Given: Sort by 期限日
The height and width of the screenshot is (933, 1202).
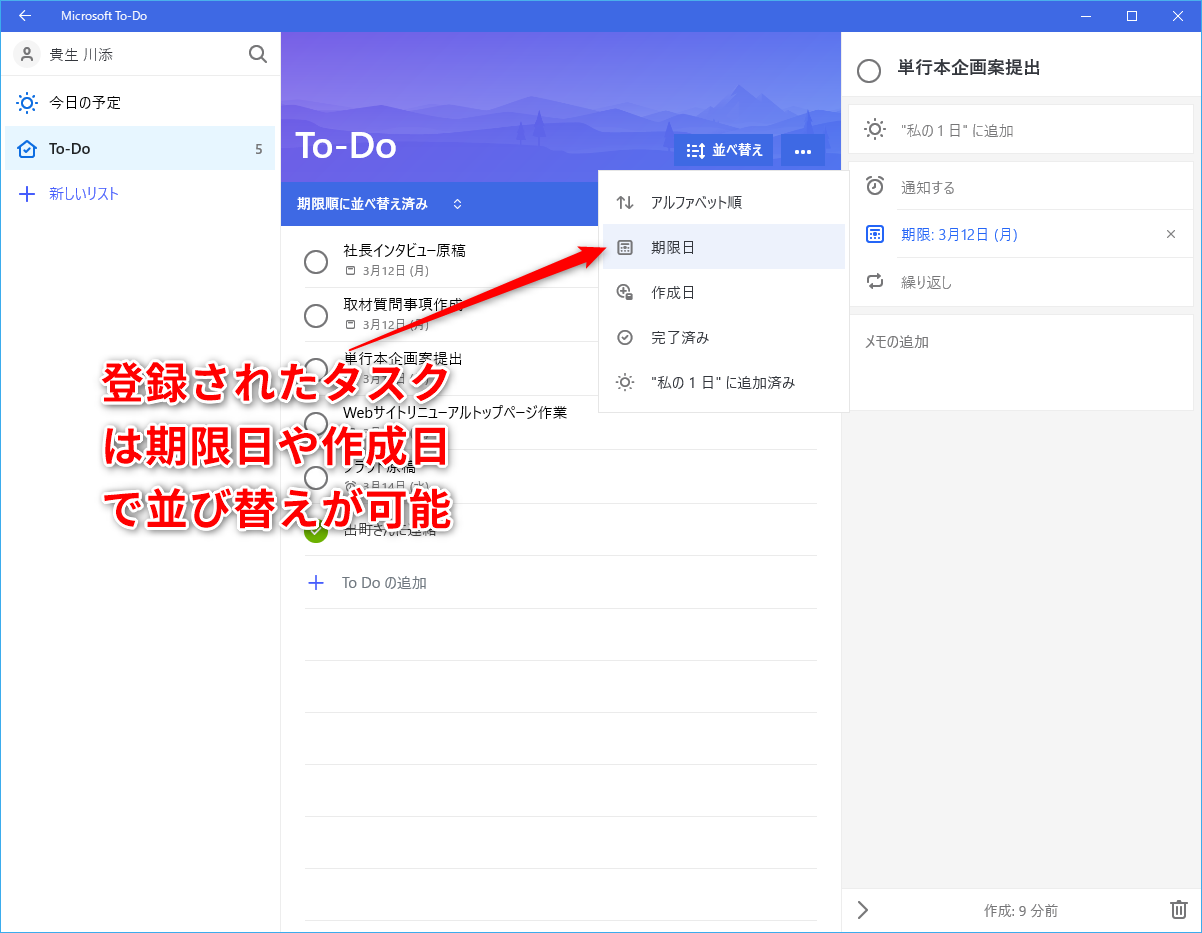Looking at the screenshot, I should [x=723, y=247].
